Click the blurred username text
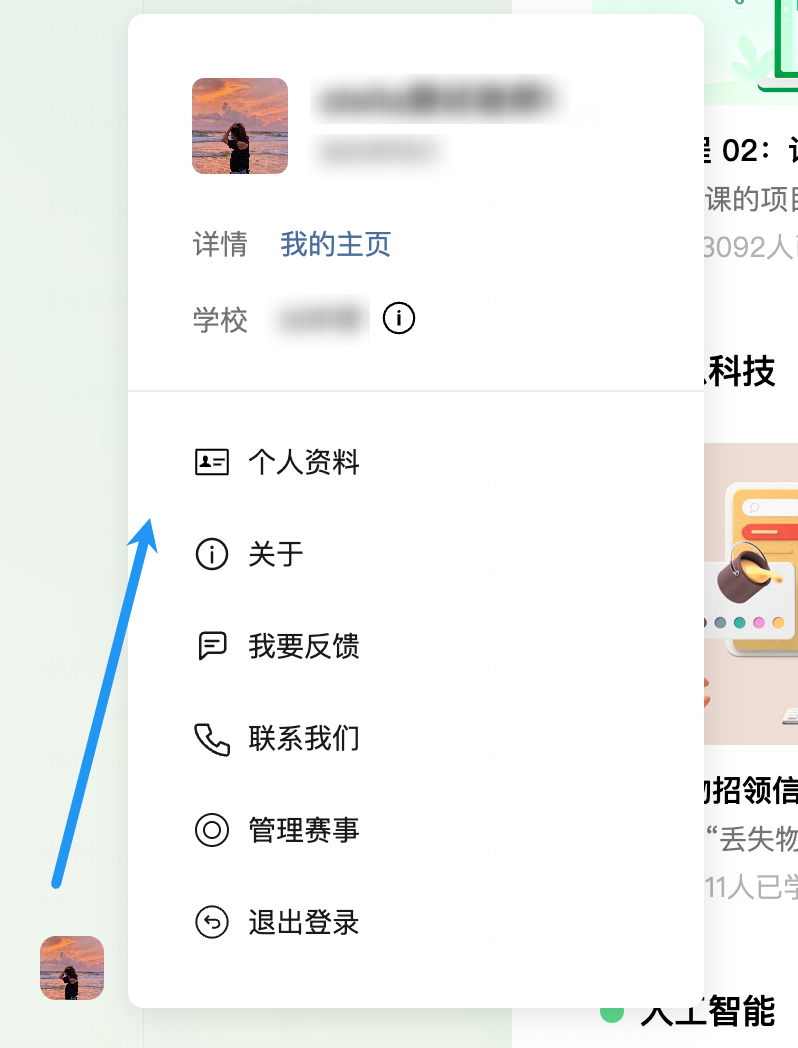 coord(438,99)
